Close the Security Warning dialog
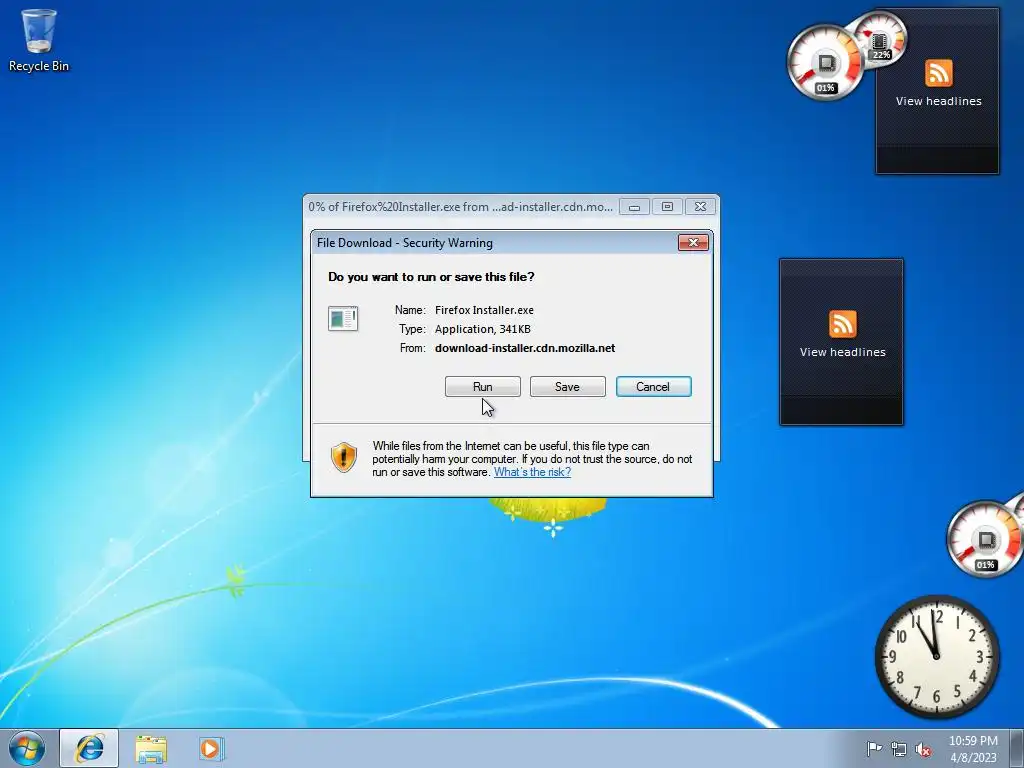This screenshot has width=1024, height=768. [x=693, y=243]
